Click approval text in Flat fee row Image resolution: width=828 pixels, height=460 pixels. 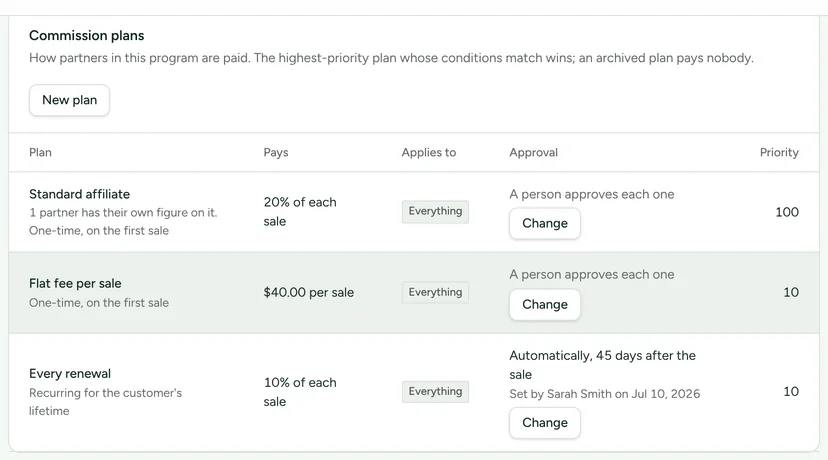point(591,275)
